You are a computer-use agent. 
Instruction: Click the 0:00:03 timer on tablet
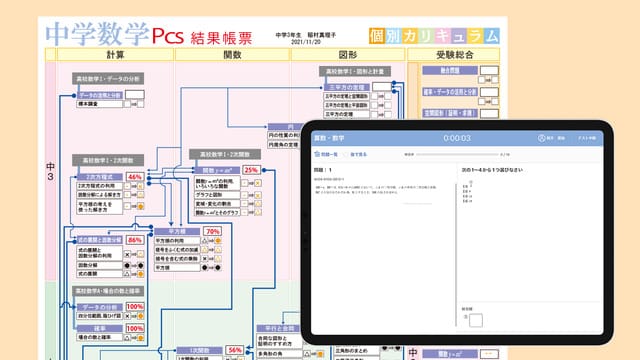pyautogui.click(x=457, y=138)
